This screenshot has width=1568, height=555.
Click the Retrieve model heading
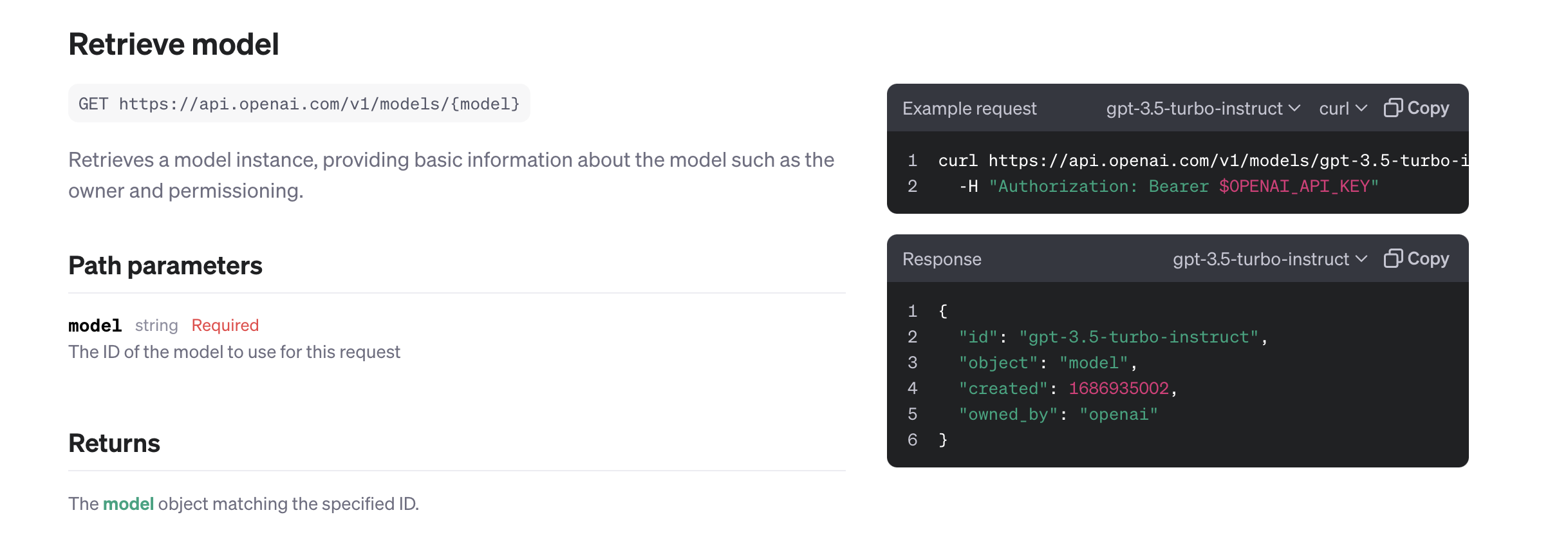[x=174, y=44]
